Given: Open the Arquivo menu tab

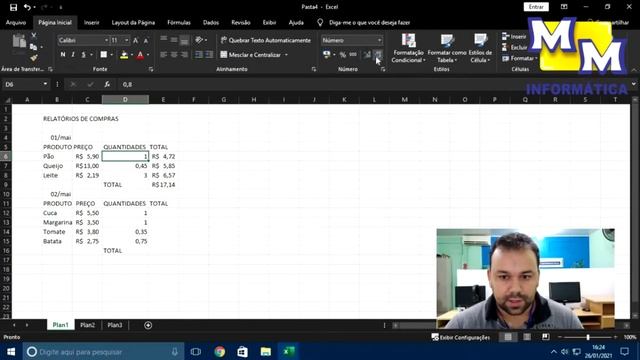Looking at the screenshot, I should click(x=16, y=22).
